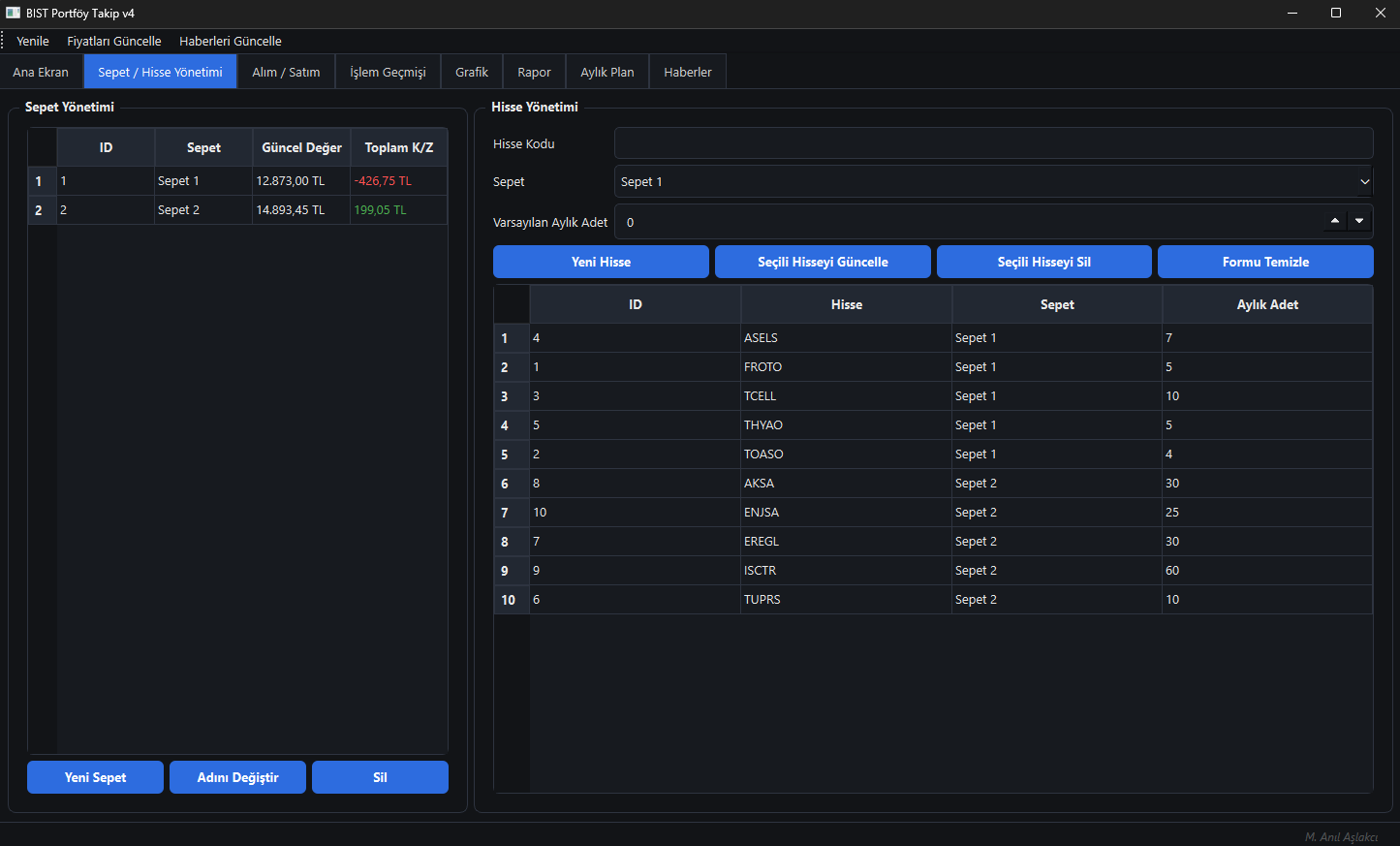Clear the form with Formu Temizle
This screenshot has width=1400, height=846.
click(1265, 262)
